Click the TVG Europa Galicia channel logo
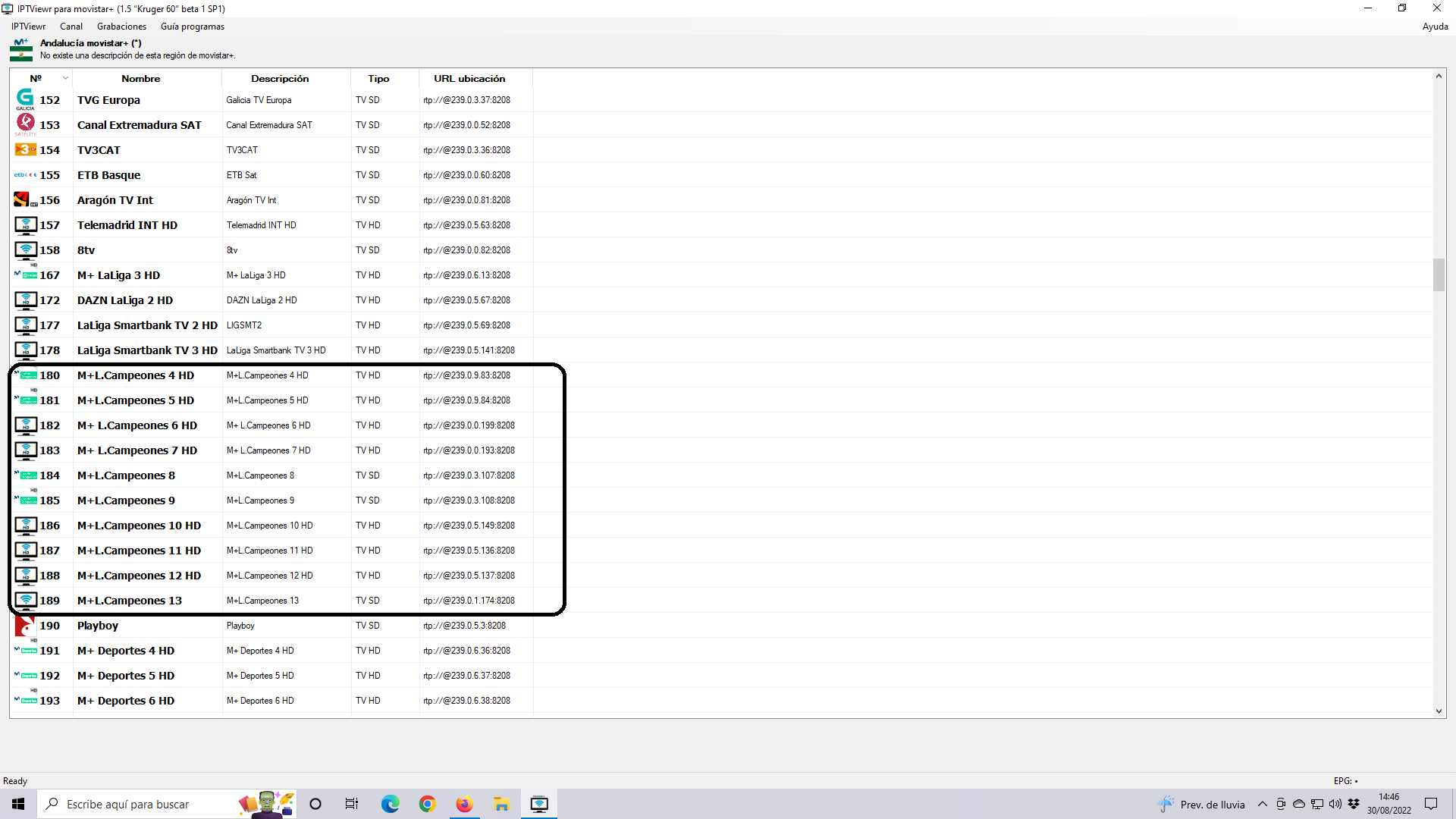The image size is (1456, 819). coord(25,99)
